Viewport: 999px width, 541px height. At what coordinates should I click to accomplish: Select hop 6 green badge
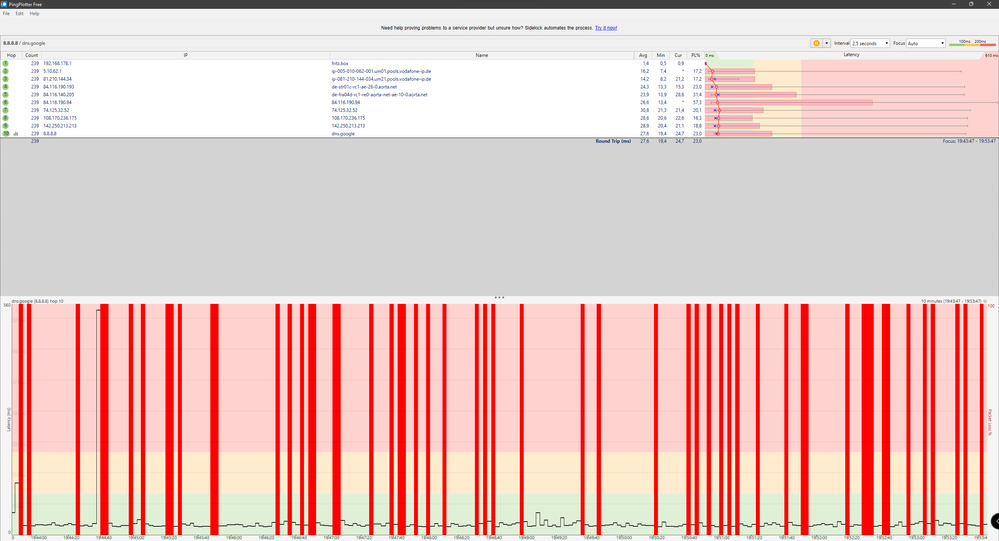(6, 103)
